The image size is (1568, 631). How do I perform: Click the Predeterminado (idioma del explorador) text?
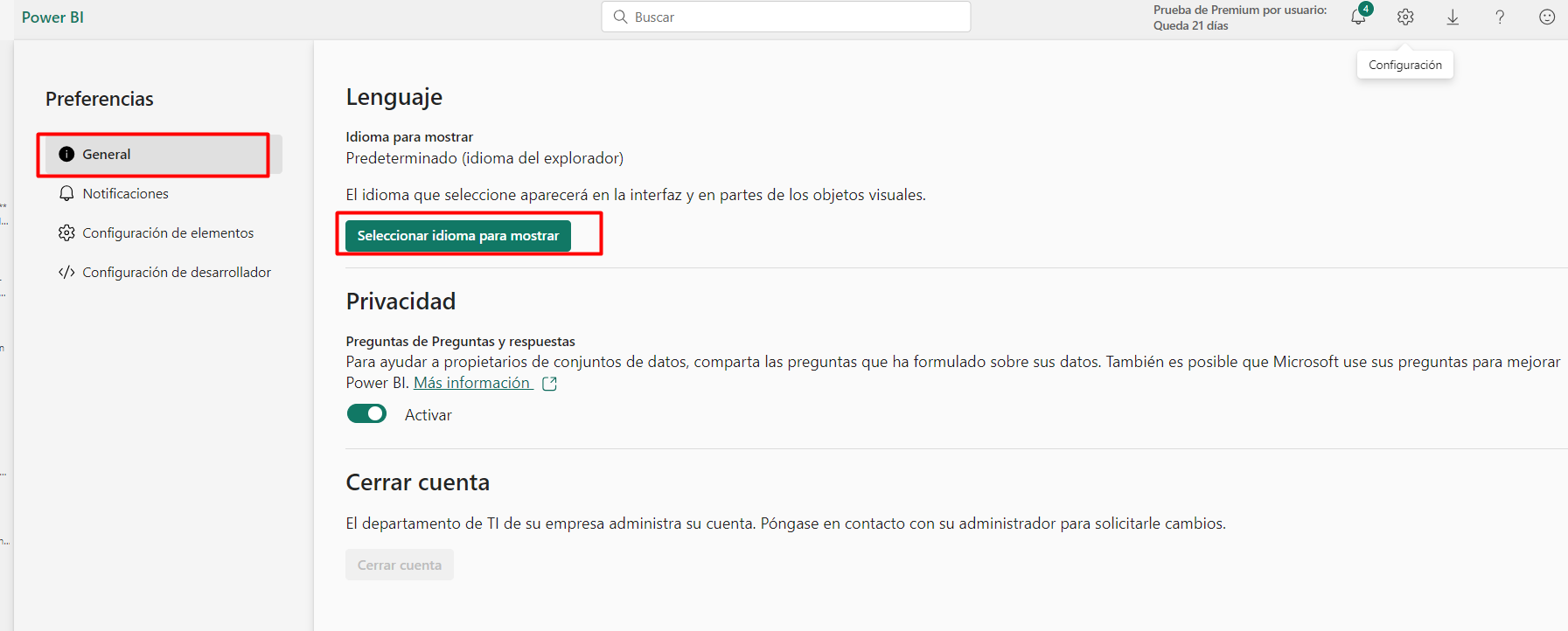click(484, 158)
